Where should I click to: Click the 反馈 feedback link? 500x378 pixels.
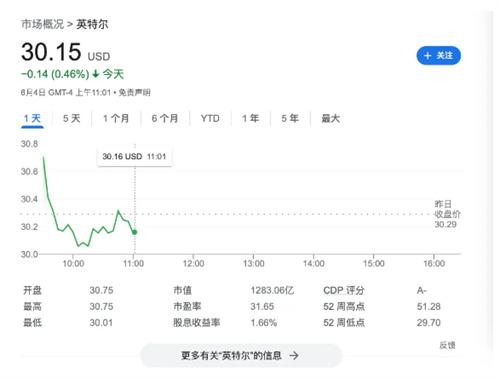(447, 345)
